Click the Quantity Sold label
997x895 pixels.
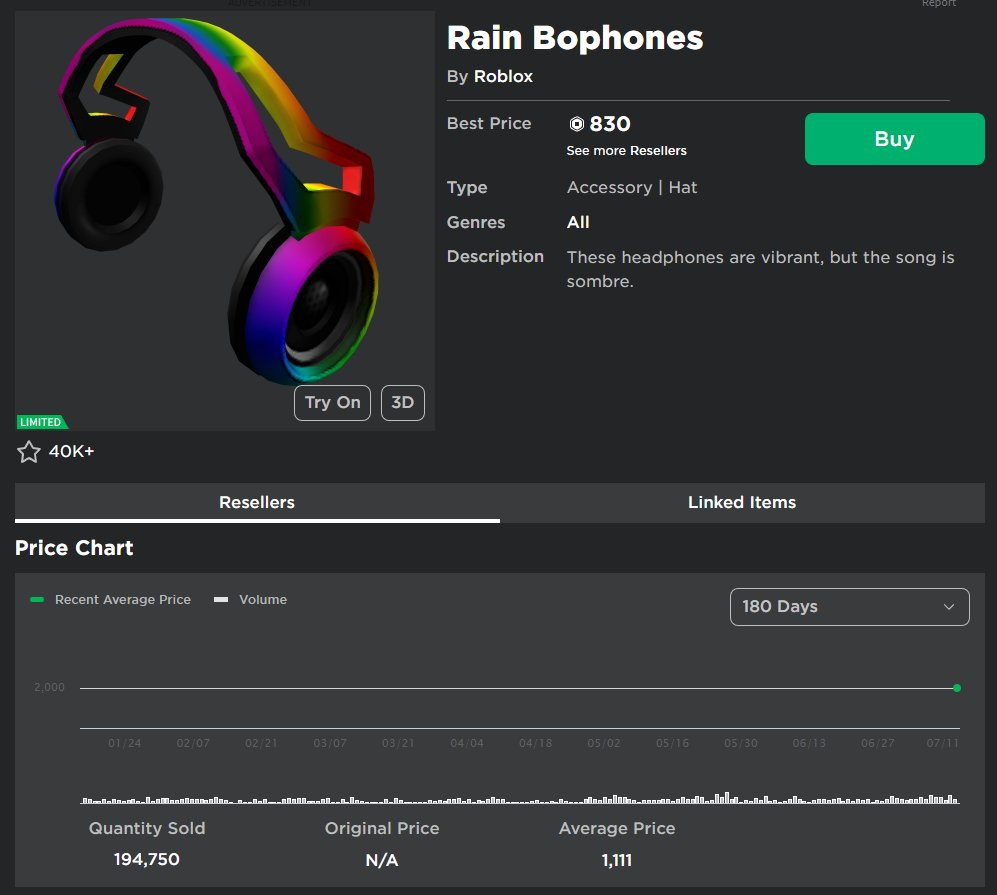[147, 828]
